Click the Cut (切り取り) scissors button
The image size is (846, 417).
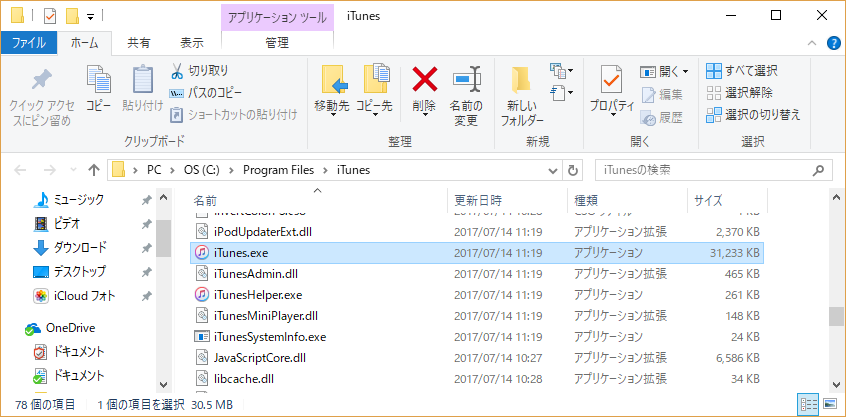click(200, 70)
